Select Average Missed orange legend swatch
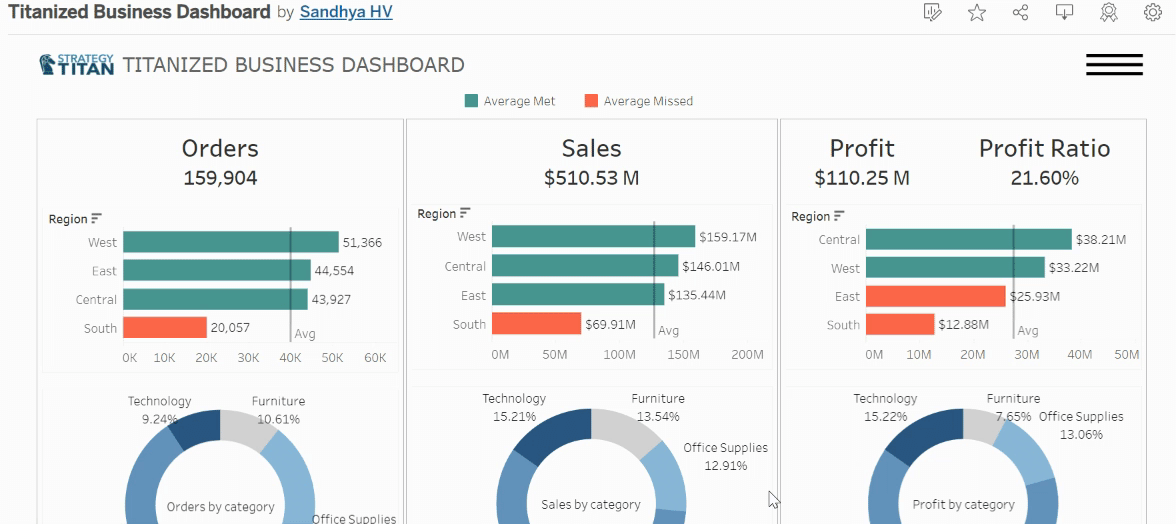The image size is (1176, 524). tap(591, 101)
